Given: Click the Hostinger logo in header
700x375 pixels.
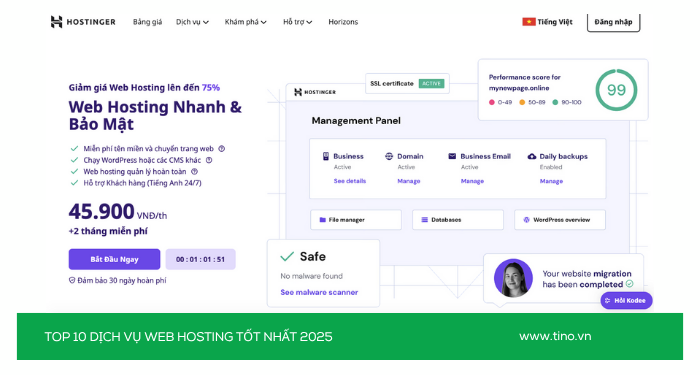Looking at the screenshot, I should point(83,21).
